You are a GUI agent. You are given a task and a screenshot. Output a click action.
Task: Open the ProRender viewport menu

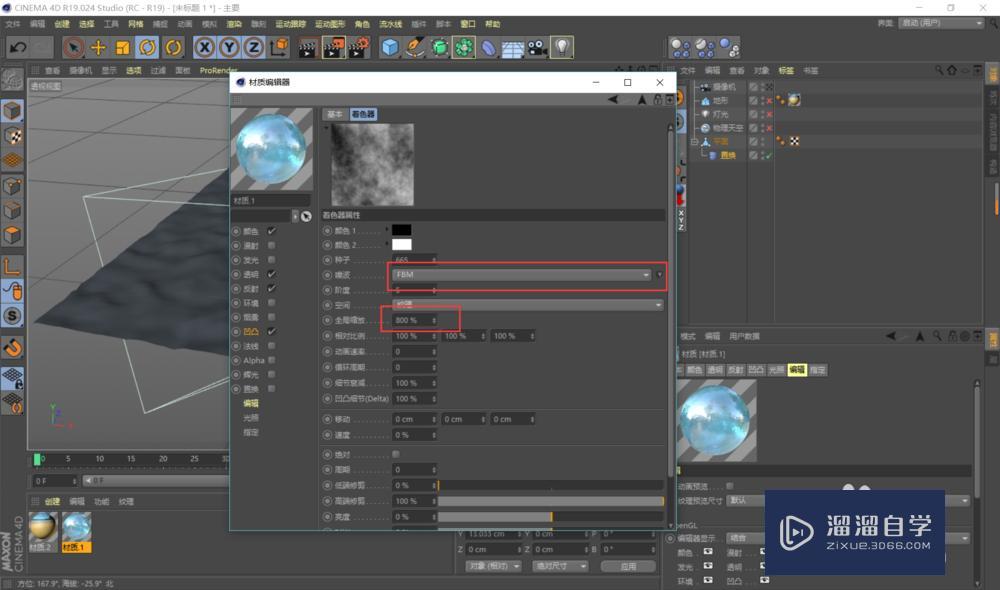[218, 71]
